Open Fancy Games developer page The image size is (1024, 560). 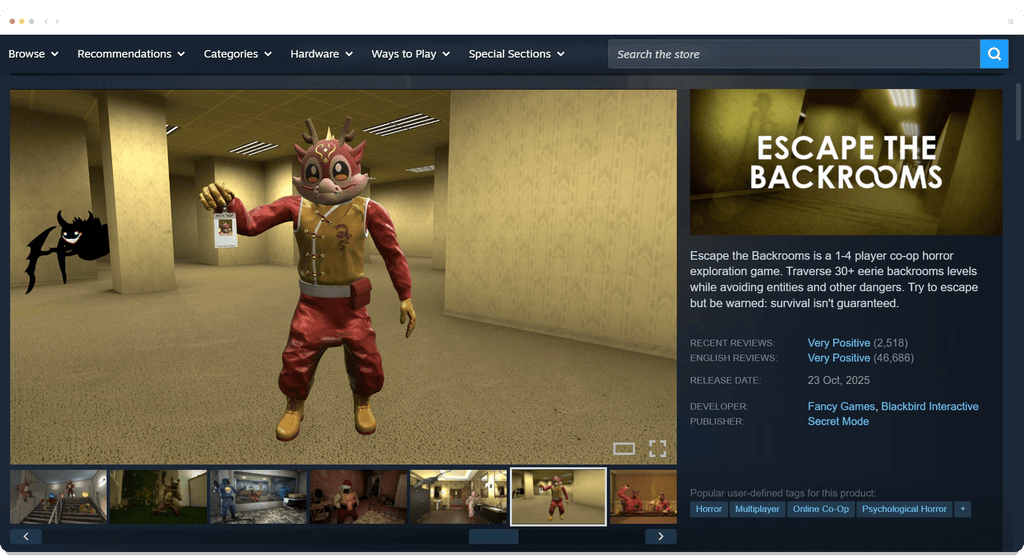point(840,406)
